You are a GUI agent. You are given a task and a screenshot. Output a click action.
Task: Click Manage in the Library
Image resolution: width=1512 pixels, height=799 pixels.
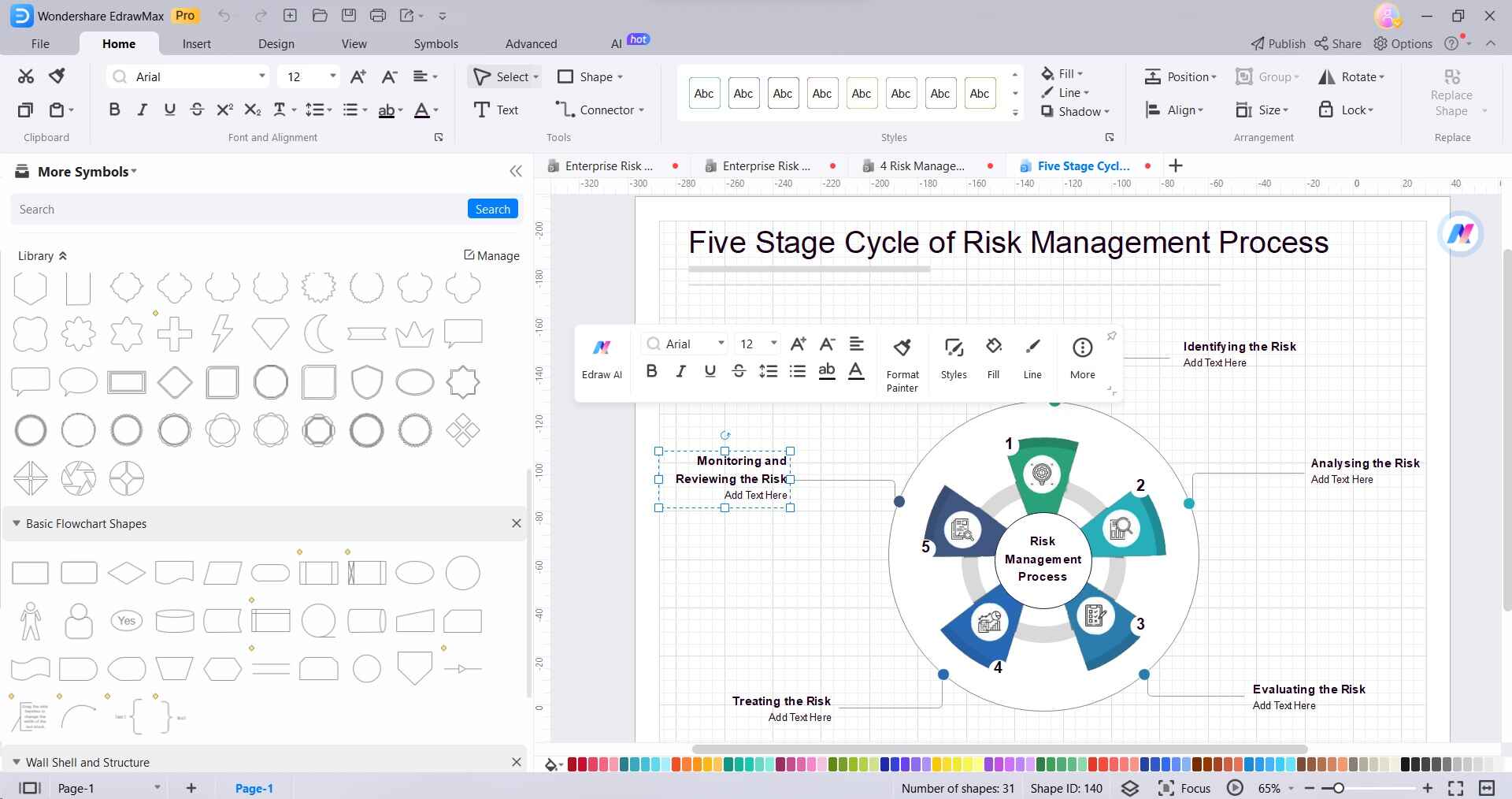[491, 255]
